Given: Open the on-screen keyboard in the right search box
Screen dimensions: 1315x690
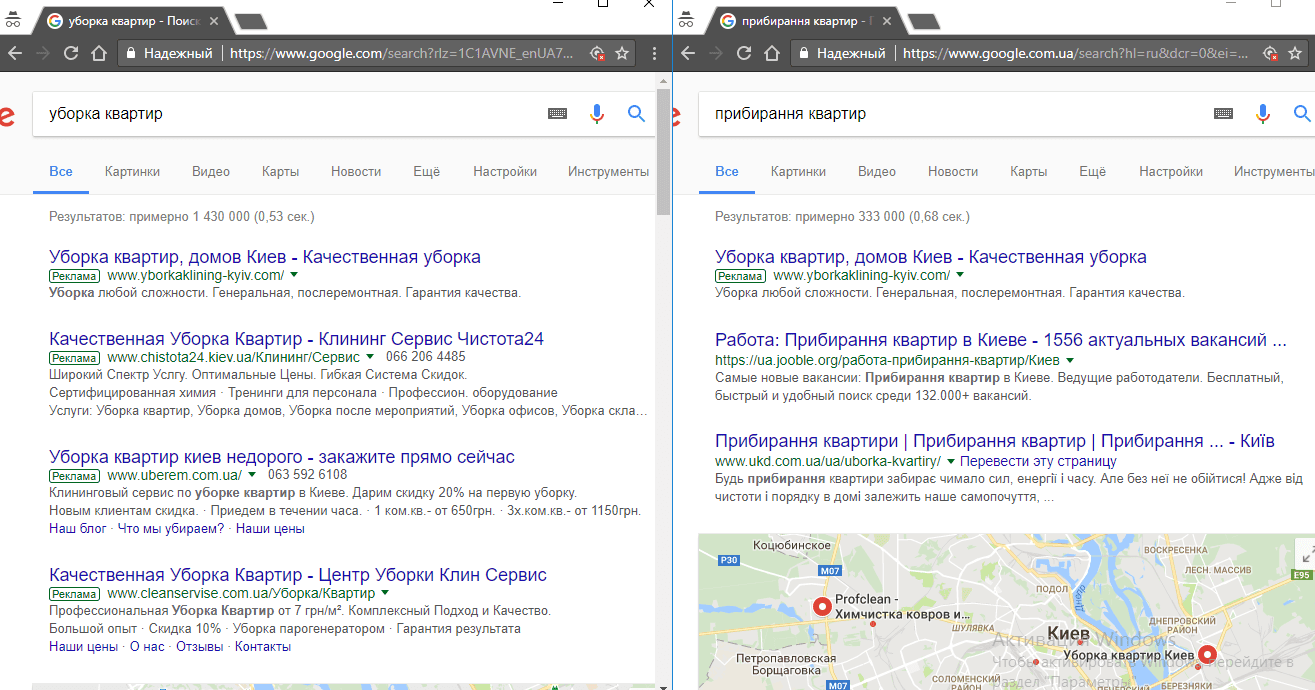Looking at the screenshot, I should tap(1223, 114).
